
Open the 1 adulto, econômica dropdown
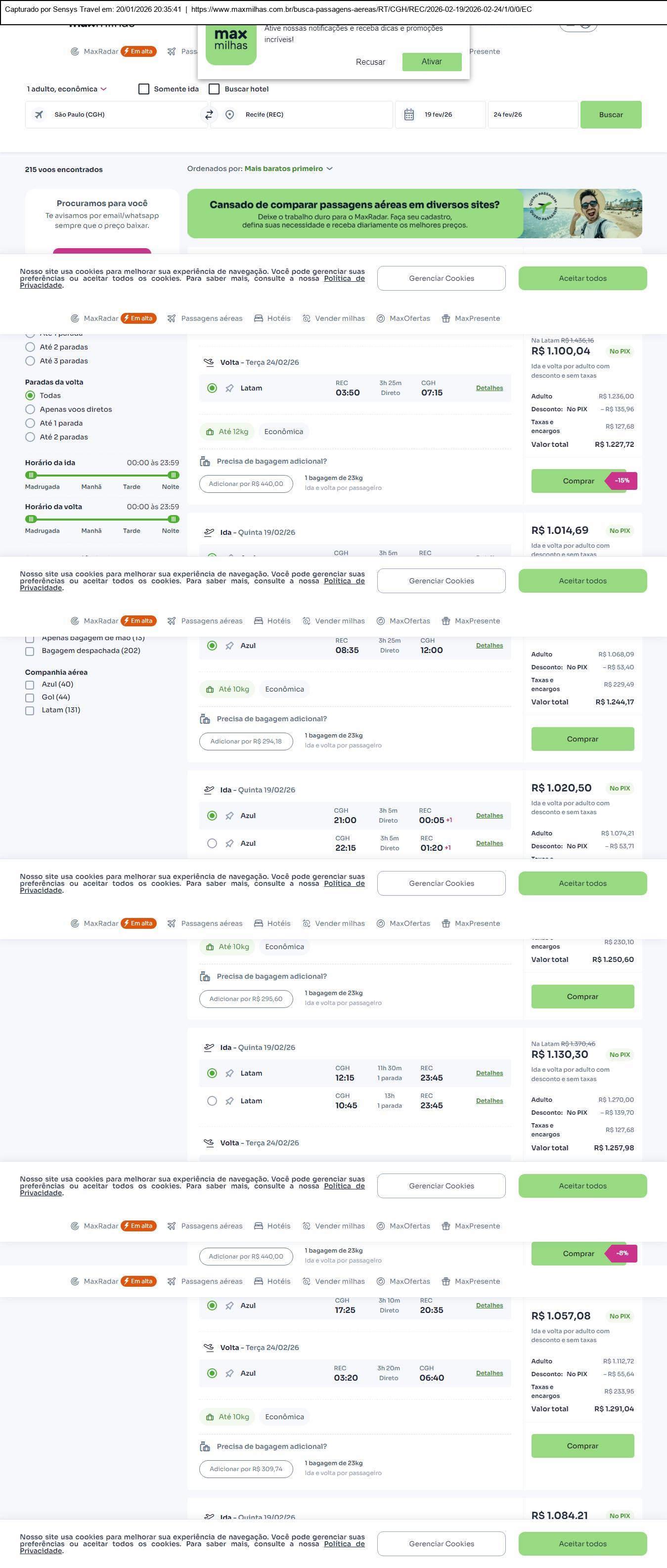tap(66, 89)
